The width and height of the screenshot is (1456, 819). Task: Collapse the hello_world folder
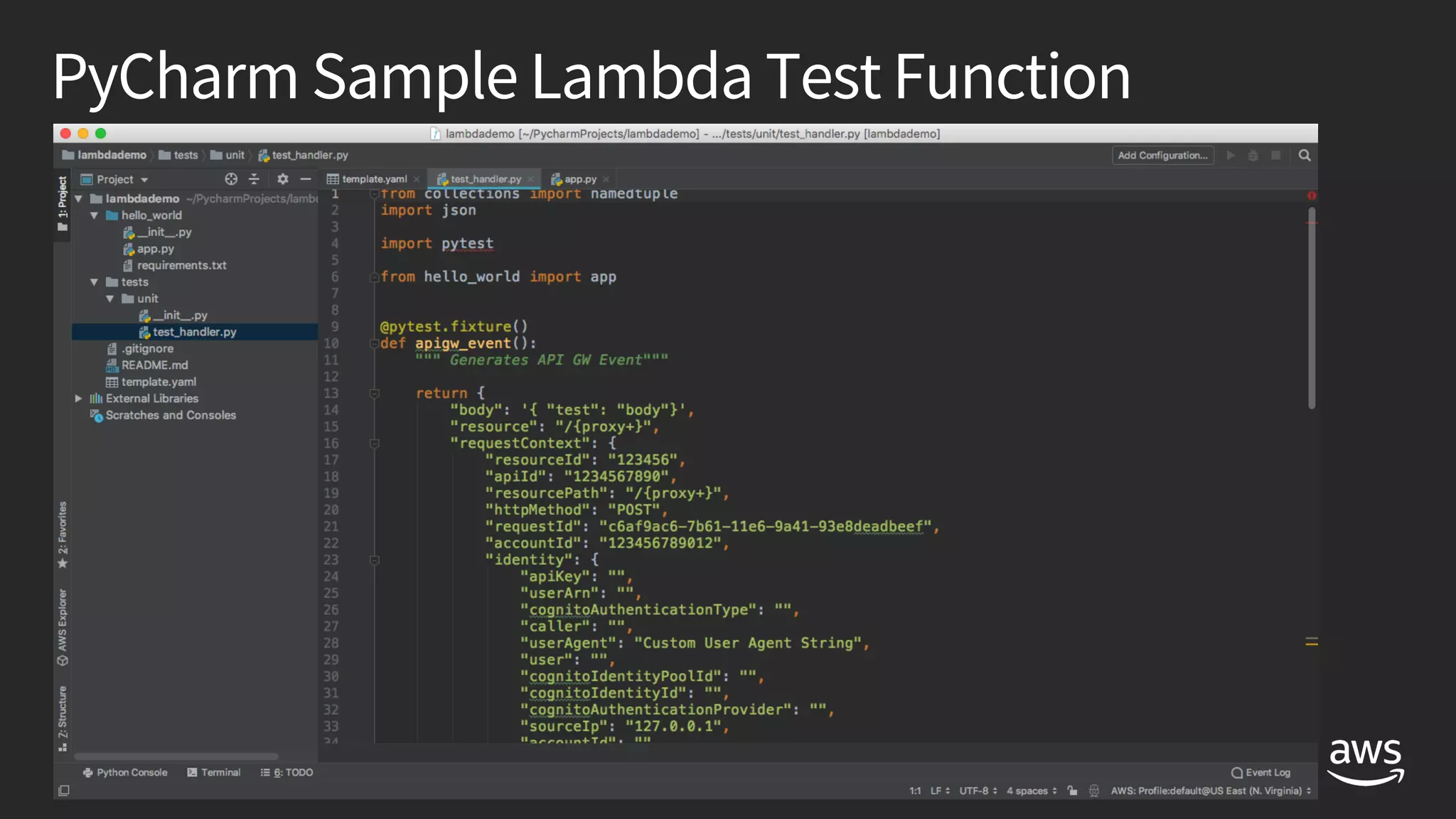[94, 215]
